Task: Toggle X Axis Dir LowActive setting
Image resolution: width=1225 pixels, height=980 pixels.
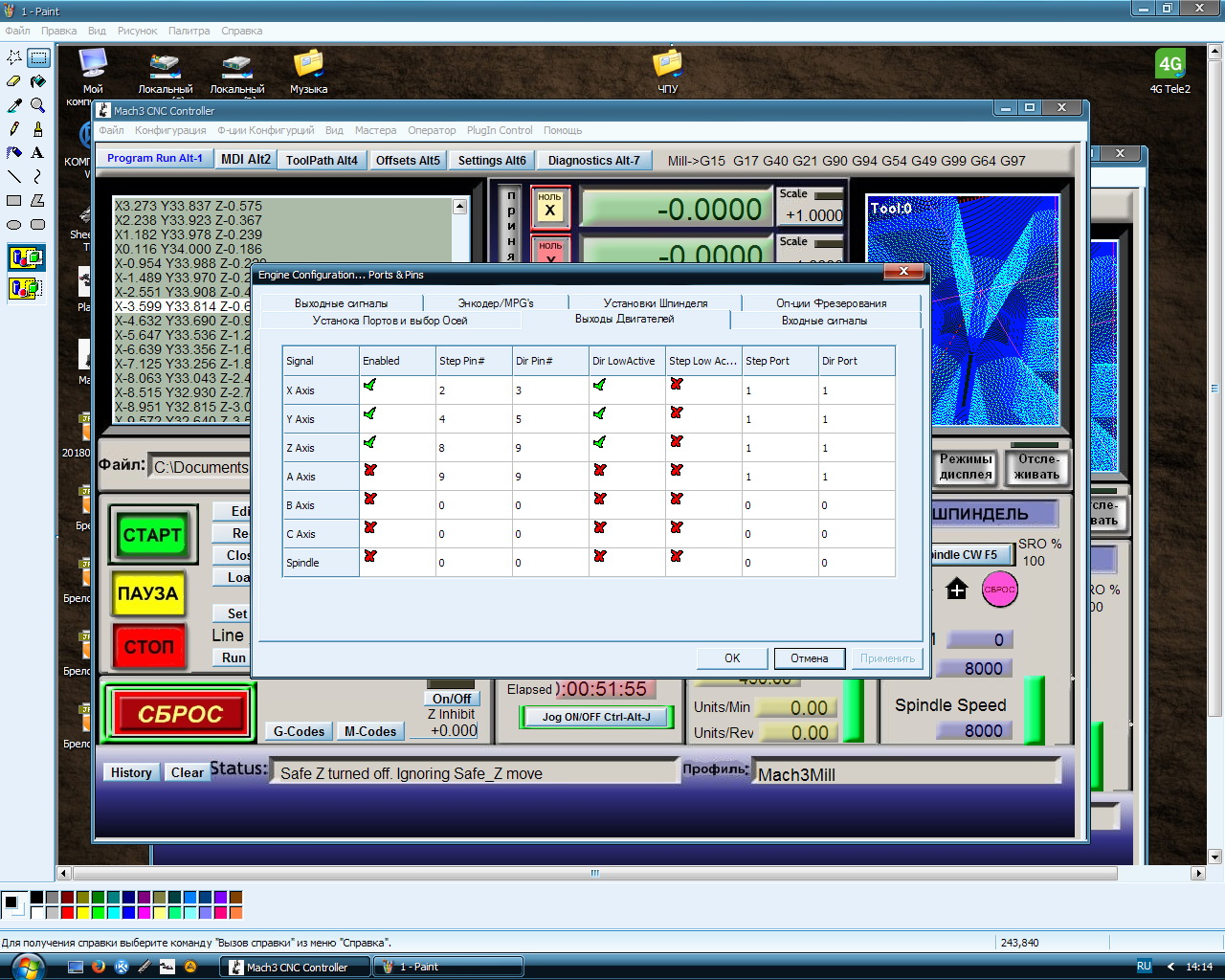Action: [600, 385]
